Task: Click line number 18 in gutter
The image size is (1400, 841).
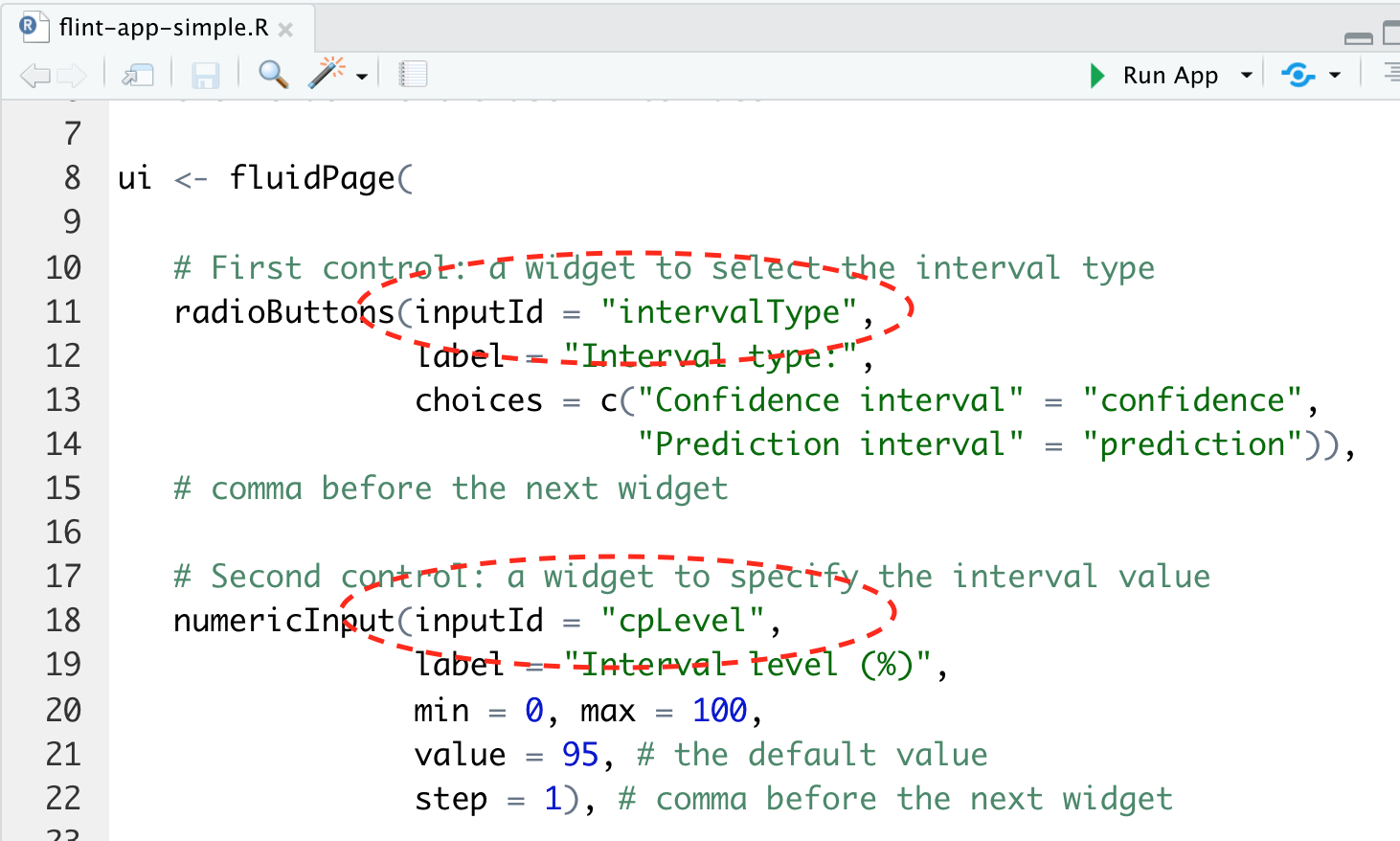Action: click(63, 621)
